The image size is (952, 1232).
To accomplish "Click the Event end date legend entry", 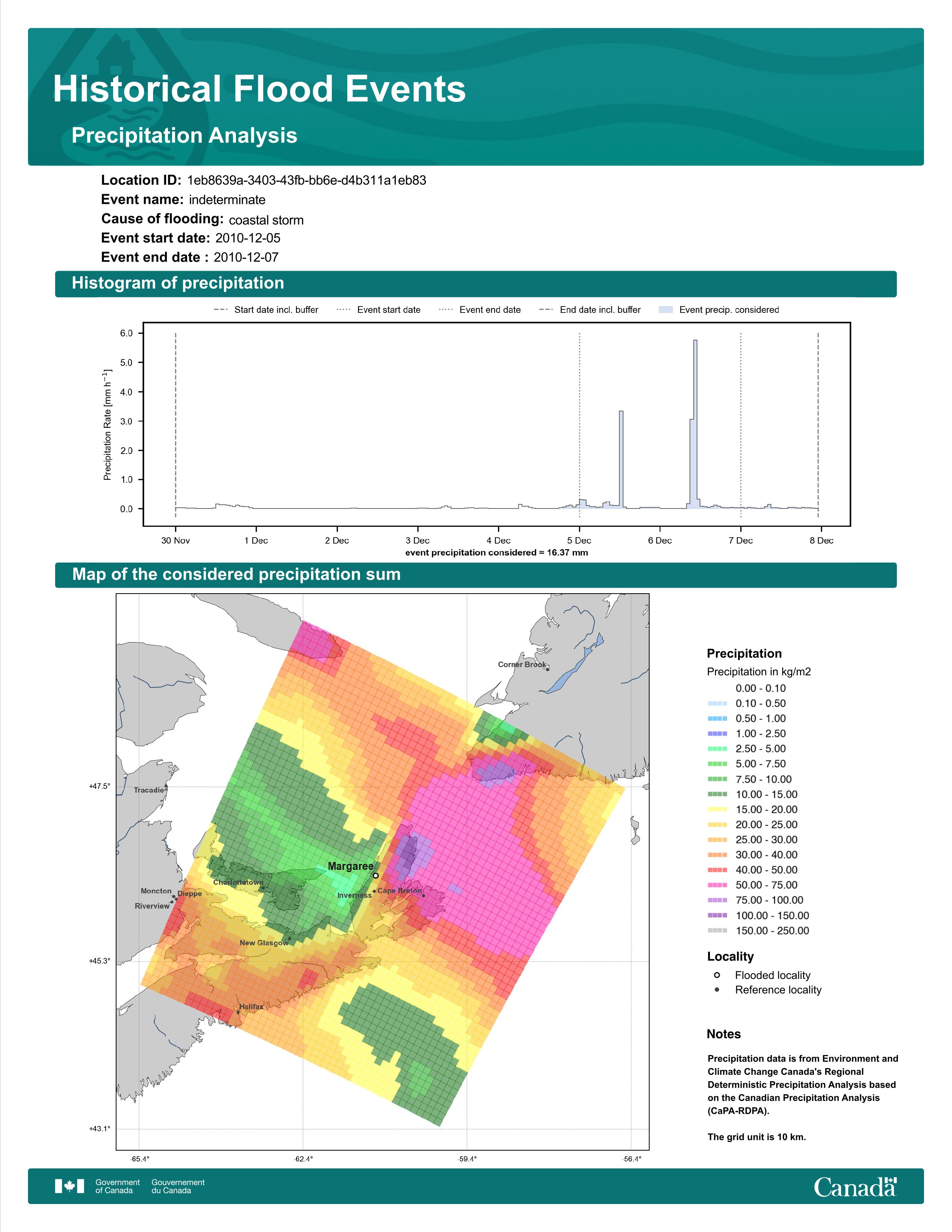I will [480, 310].
